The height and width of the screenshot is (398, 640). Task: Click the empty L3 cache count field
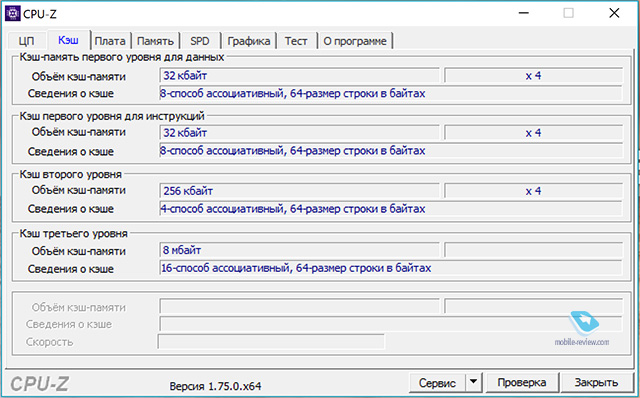click(x=533, y=250)
